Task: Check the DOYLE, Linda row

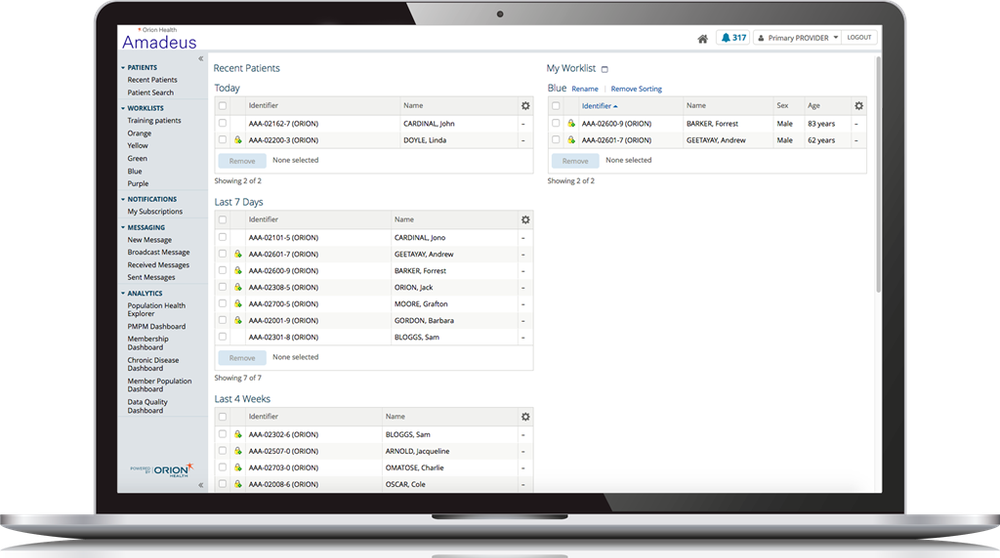Action: click(223, 140)
